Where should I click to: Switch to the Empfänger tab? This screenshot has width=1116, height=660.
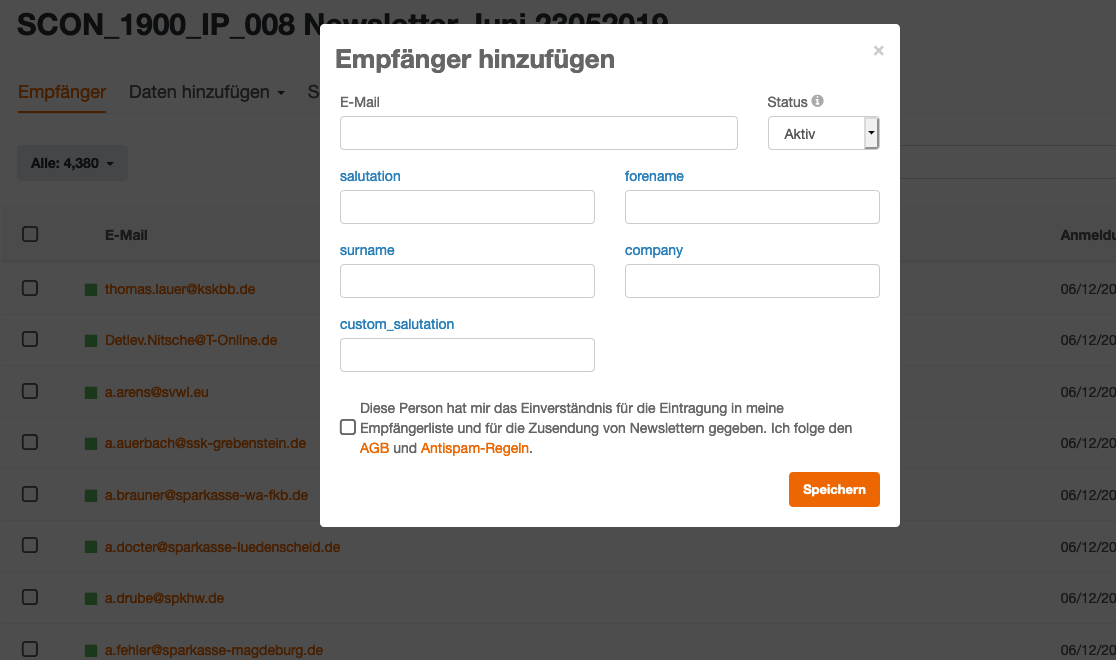click(62, 92)
